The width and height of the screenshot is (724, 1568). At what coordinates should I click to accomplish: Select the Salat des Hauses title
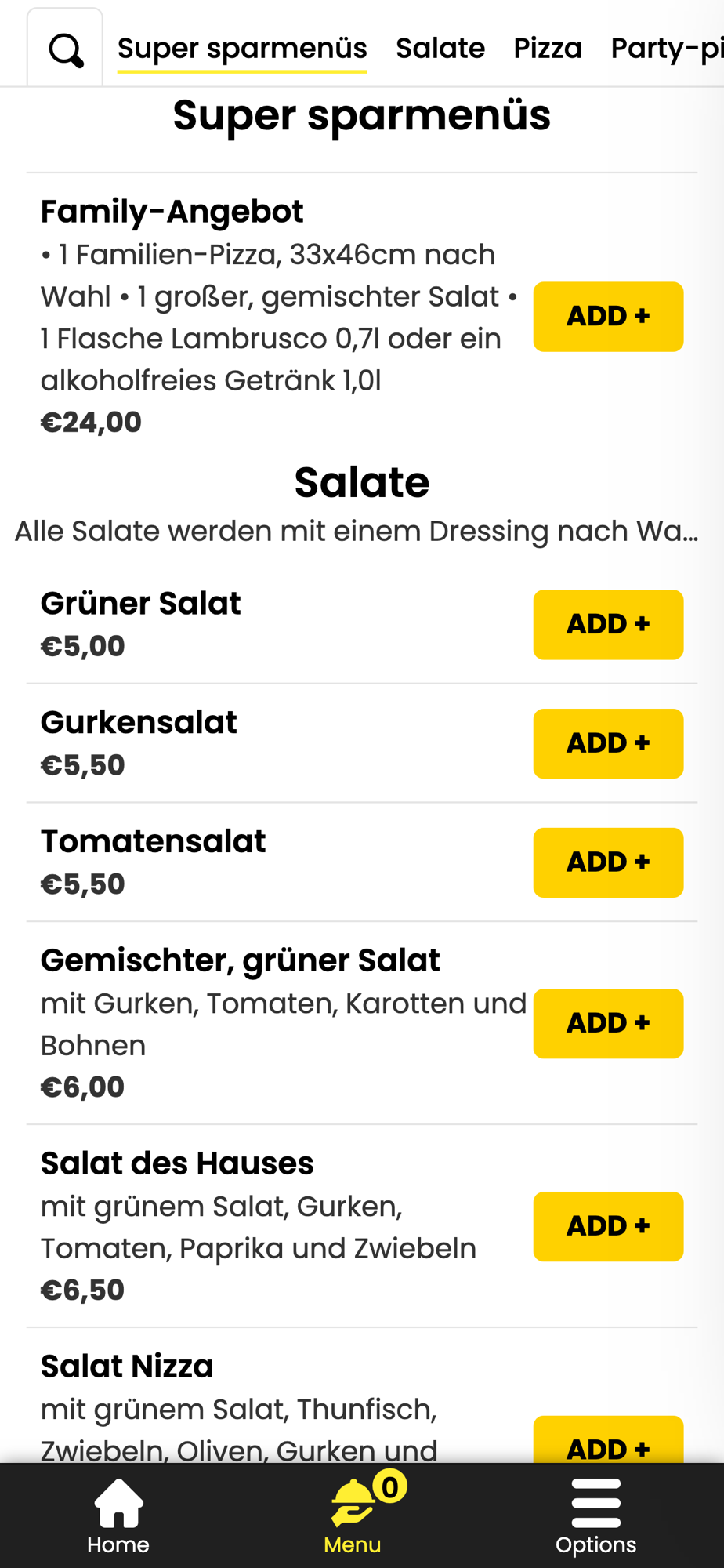(177, 1163)
